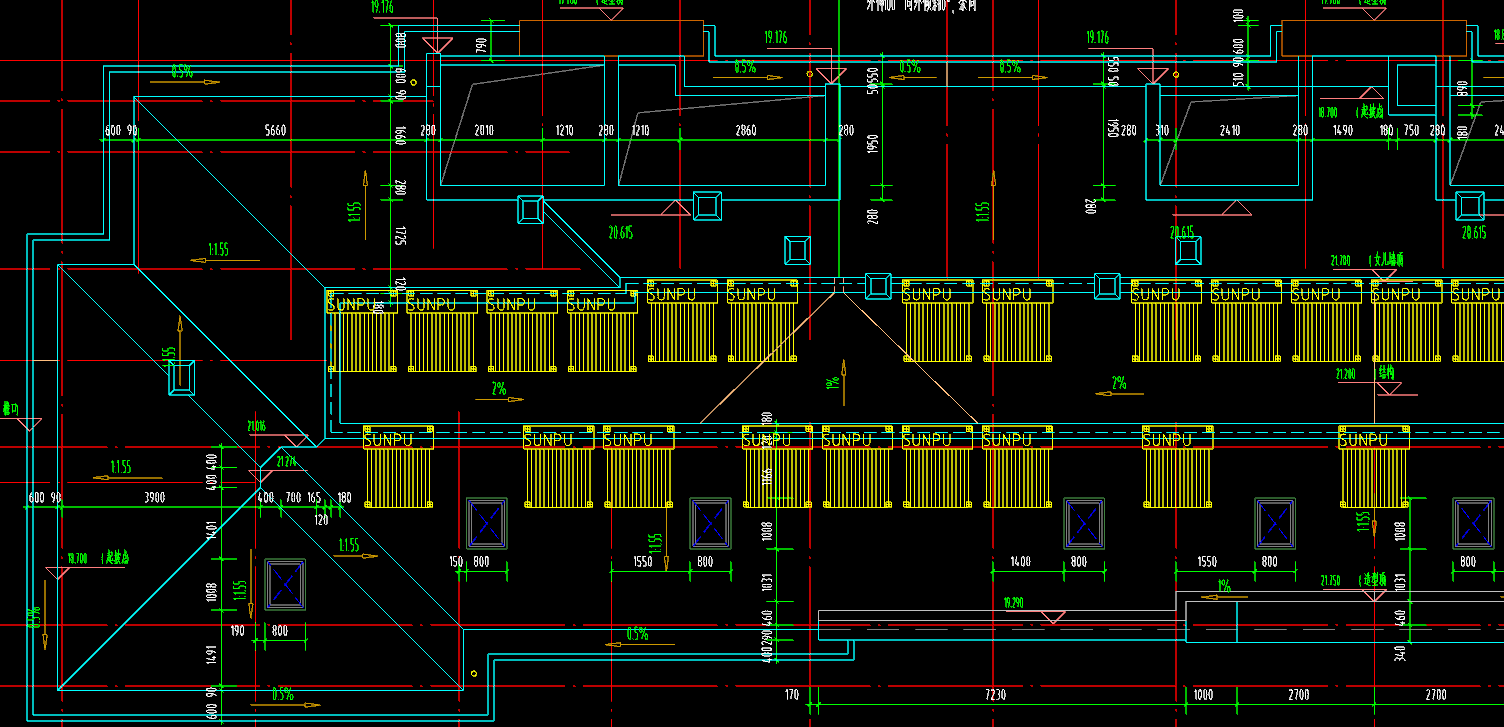1504x727 pixels.
Task: Pick the vertical 1491 dimension text
Action: click(x=211, y=654)
